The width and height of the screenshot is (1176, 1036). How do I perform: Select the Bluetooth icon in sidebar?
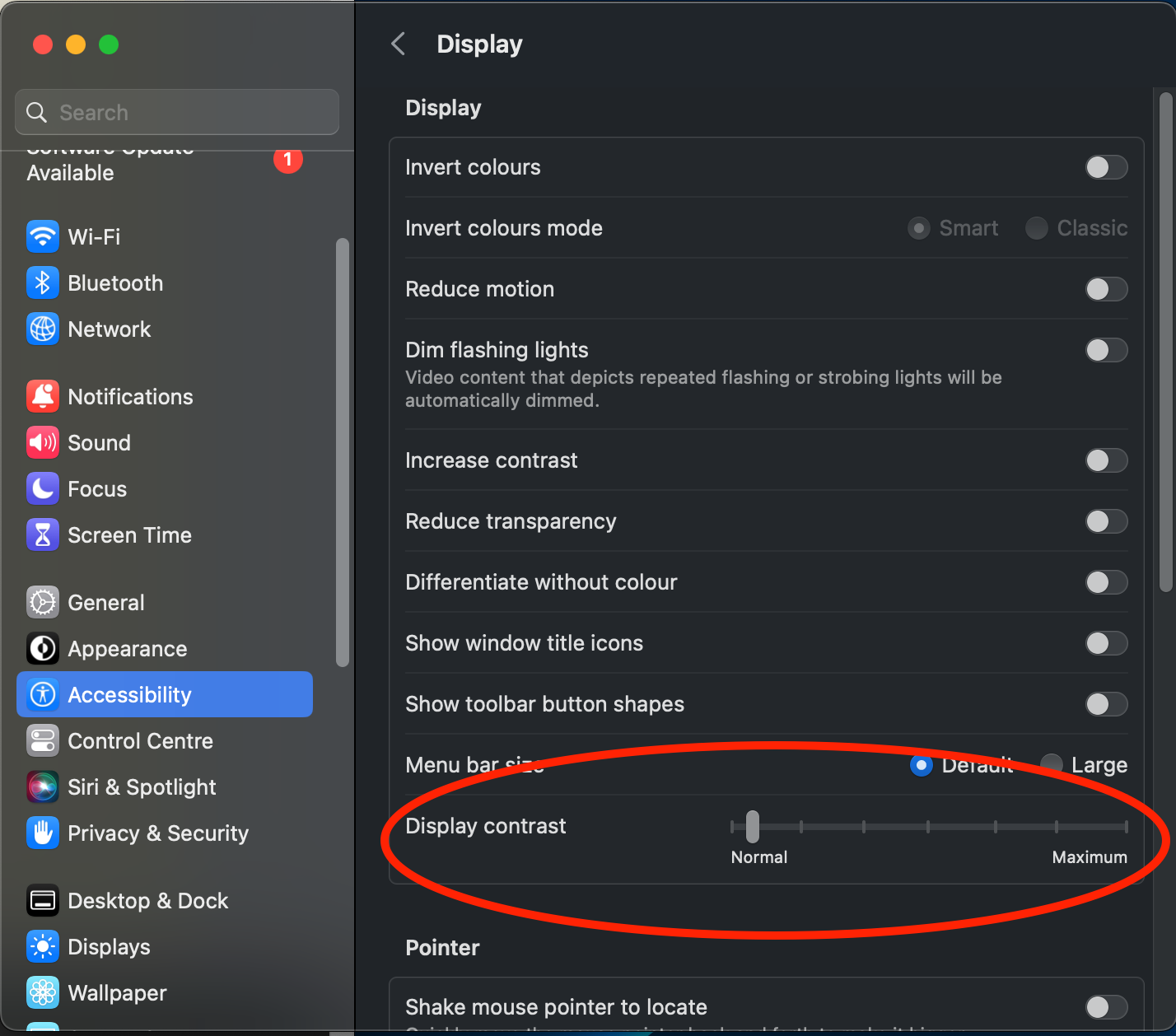coord(43,283)
